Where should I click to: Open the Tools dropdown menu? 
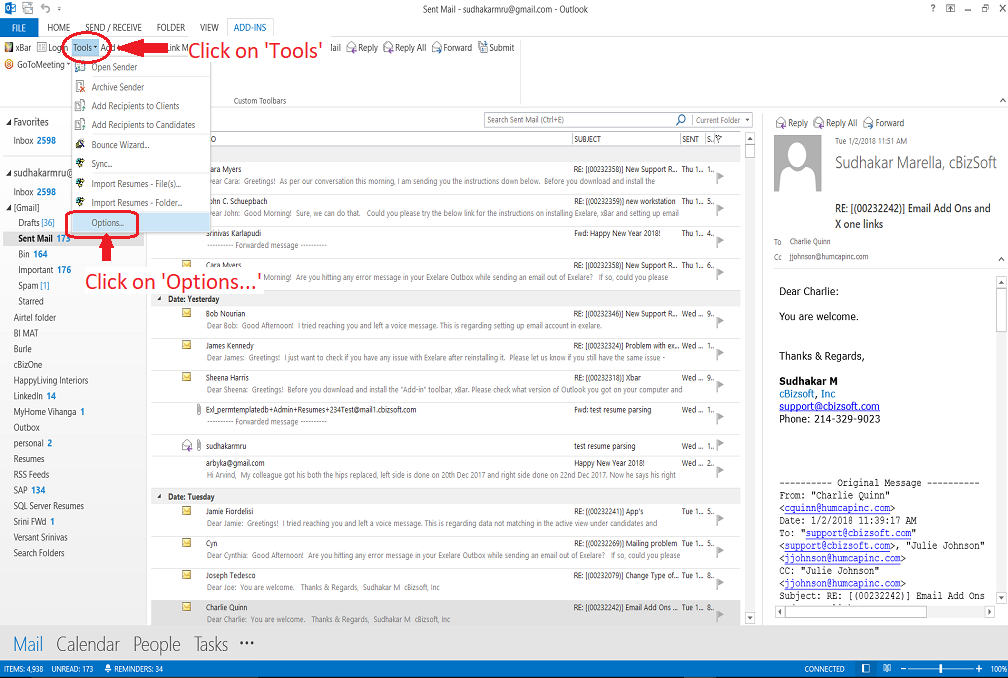85,48
